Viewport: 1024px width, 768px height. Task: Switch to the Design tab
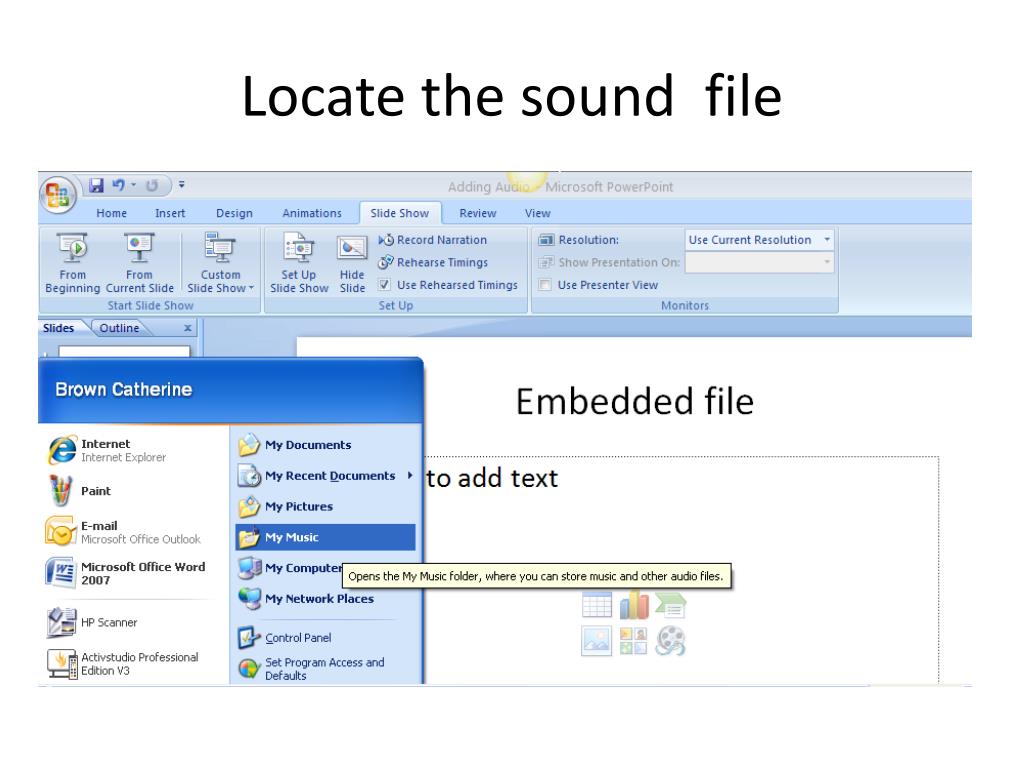point(234,214)
